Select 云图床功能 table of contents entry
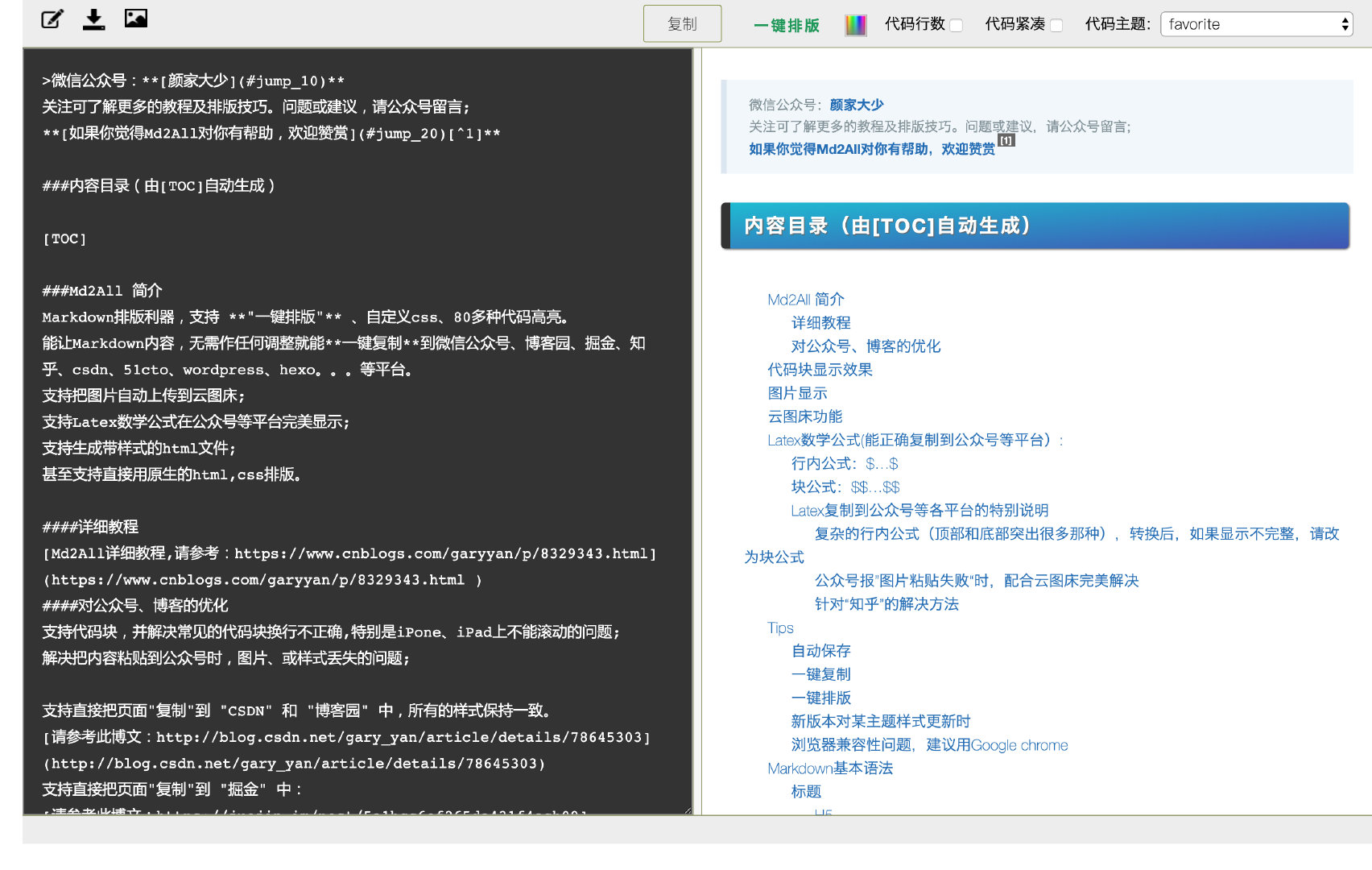The height and width of the screenshot is (870, 1372). click(804, 416)
